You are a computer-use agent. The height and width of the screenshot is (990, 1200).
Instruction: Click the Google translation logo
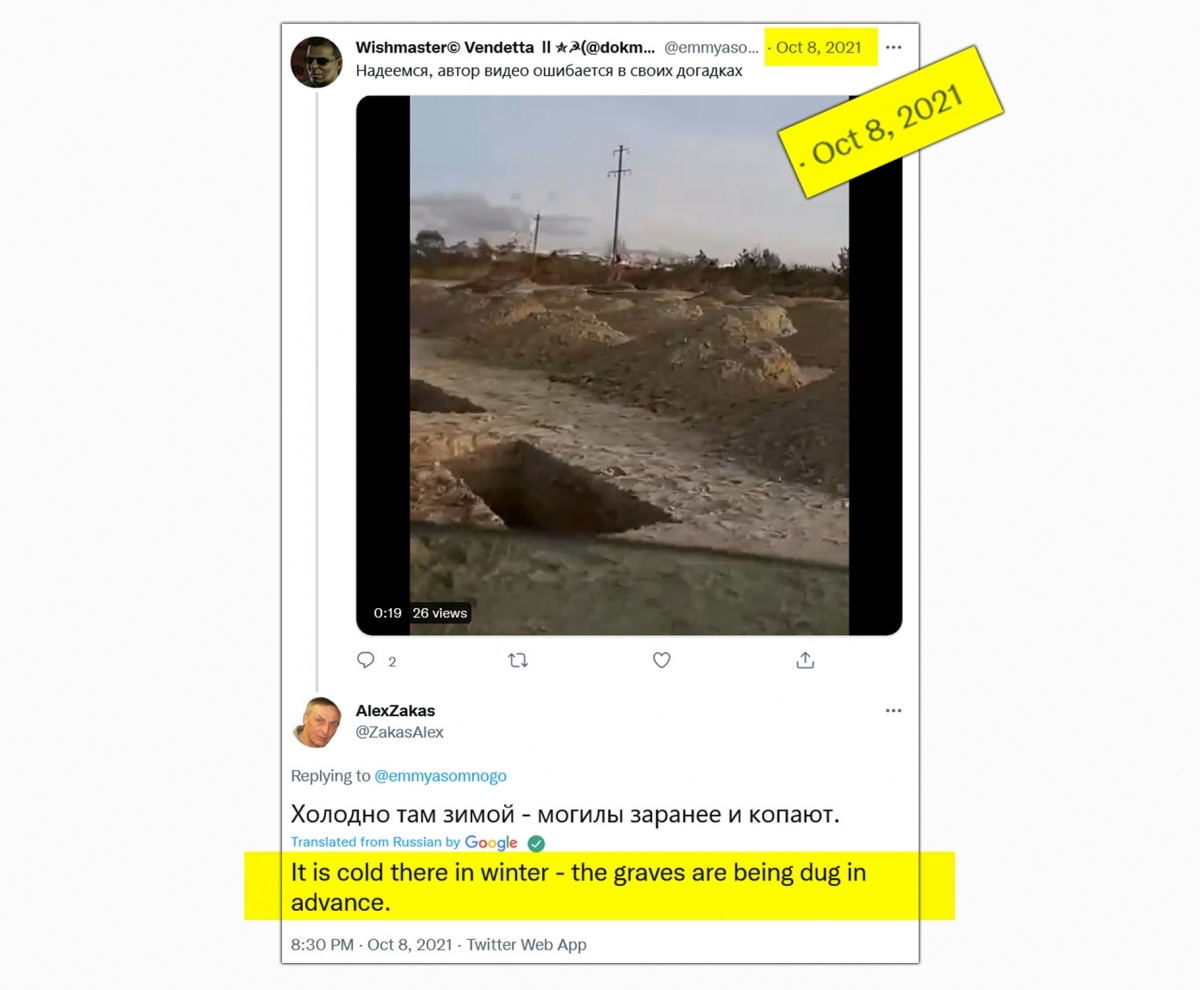pyautogui.click(x=491, y=842)
